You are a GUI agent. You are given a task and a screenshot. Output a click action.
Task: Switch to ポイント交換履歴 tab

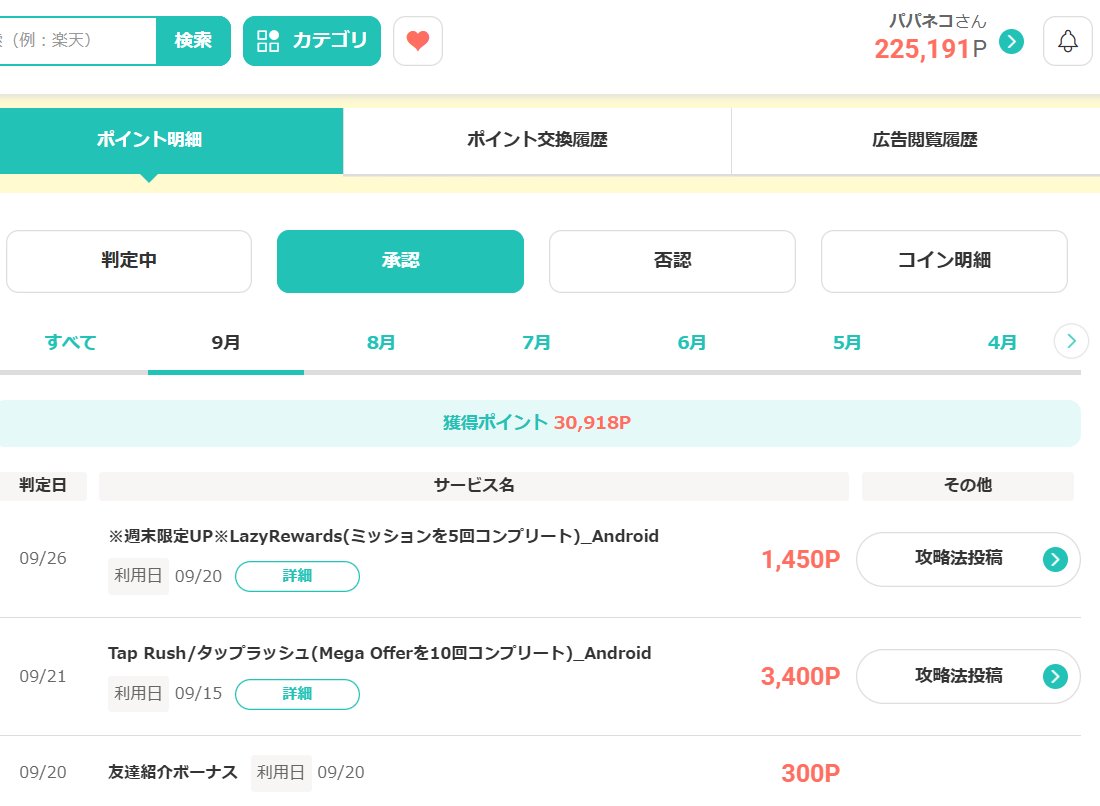[537, 140]
